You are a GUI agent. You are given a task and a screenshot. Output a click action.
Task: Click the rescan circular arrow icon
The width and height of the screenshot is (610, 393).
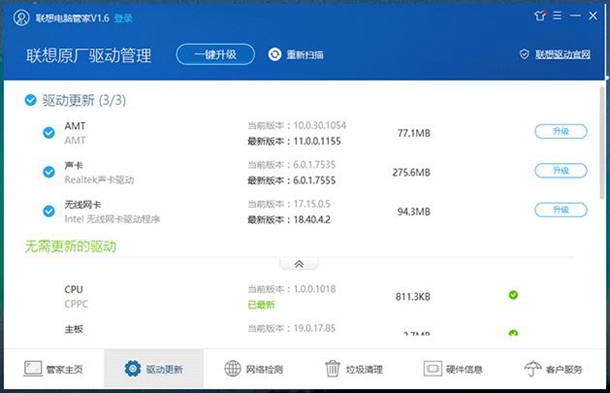[x=275, y=54]
